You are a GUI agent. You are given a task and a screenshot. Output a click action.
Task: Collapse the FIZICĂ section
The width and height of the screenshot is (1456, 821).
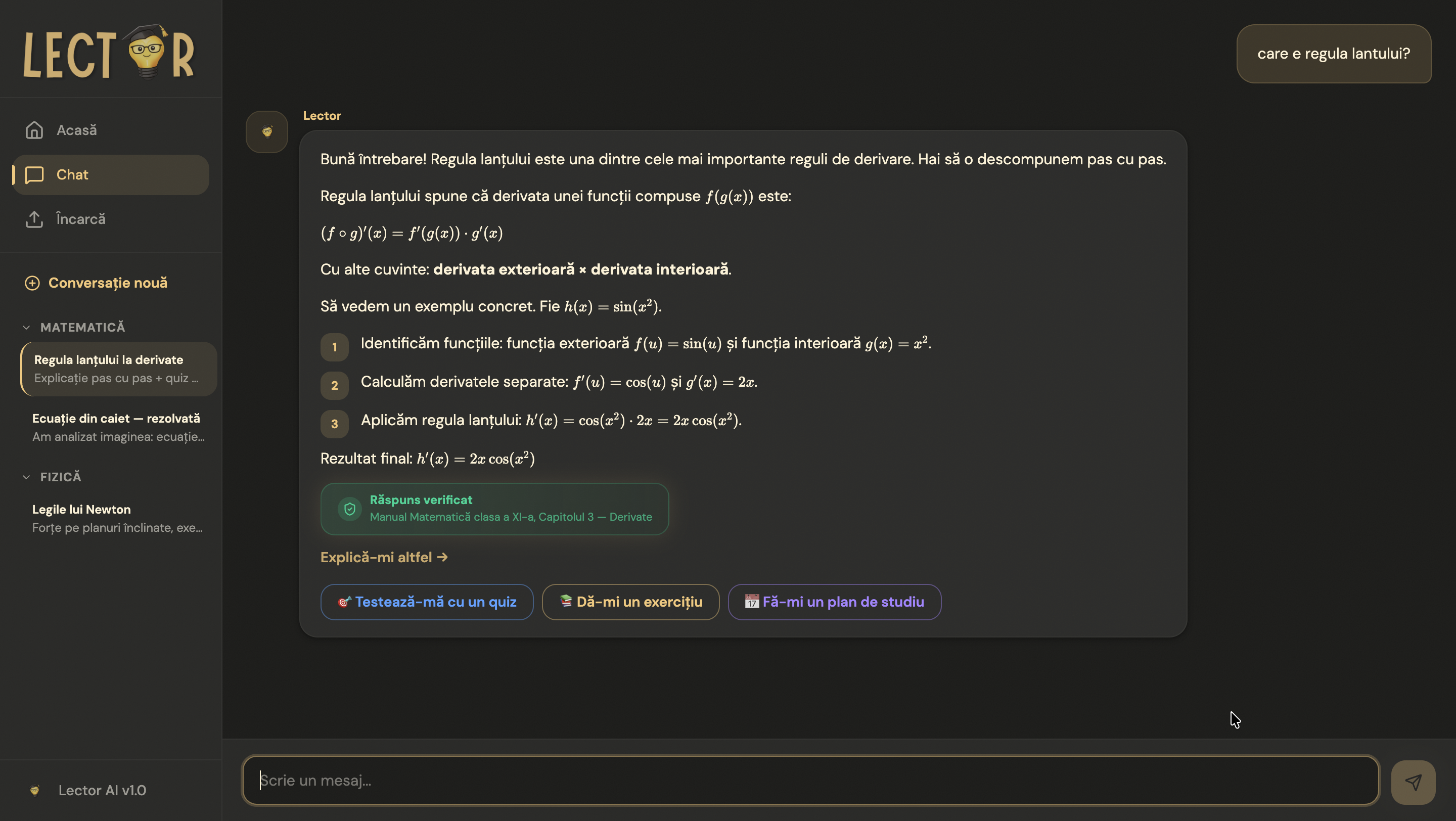[26, 477]
